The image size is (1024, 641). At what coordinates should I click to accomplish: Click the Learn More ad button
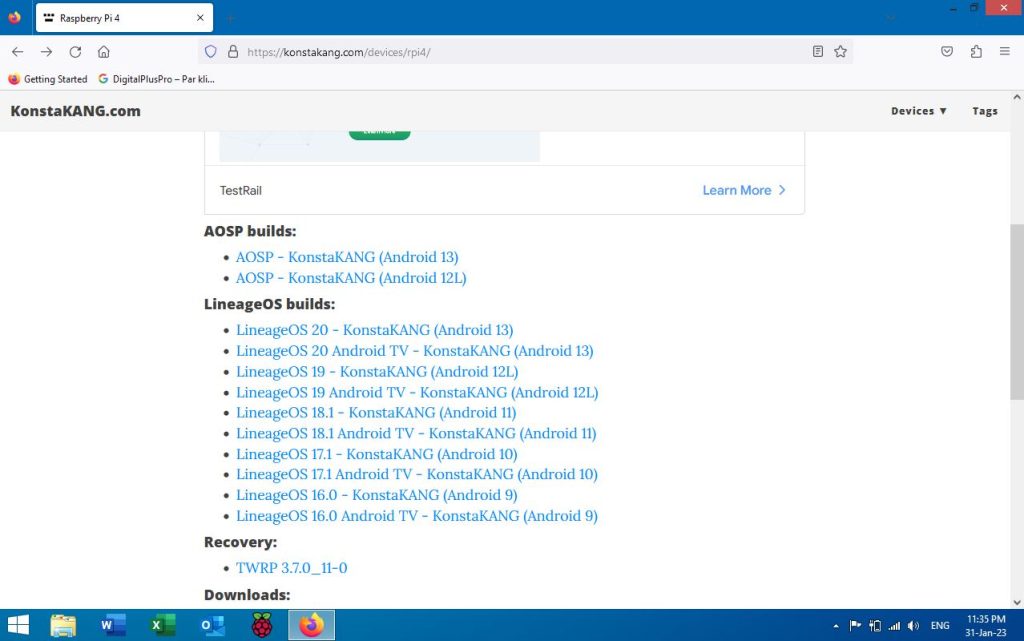tap(744, 190)
